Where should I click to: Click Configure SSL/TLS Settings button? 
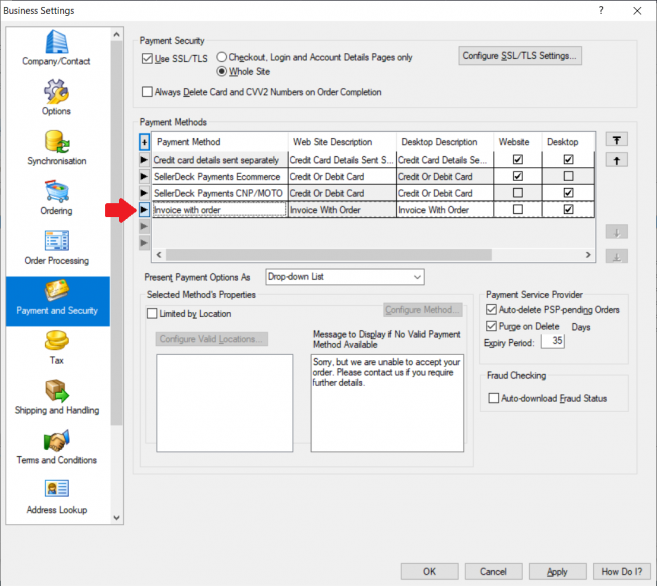click(520, 56)
